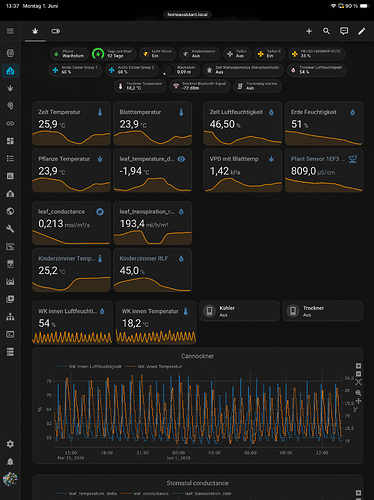Open the Pflanze Temperatur card
The height and width of the screenshot is (500, 374).
click(71, 171)
